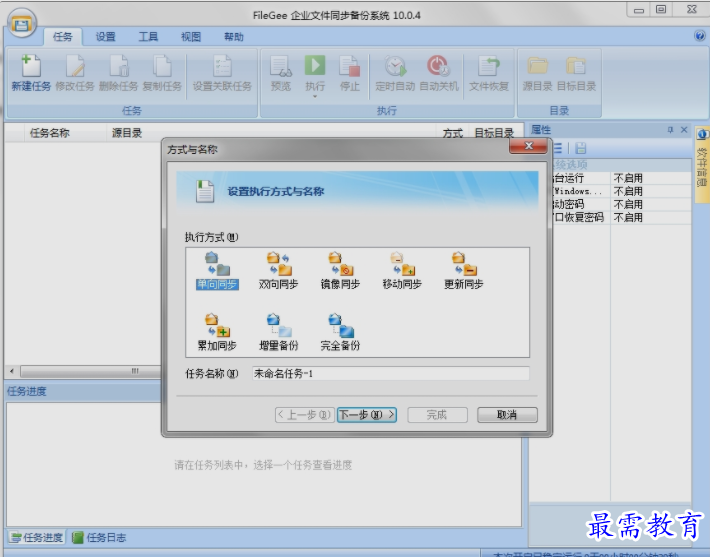Viewport: 710px width, 557px height.
Task: Expand the 执行 button dropdown arrow
Action: point(315,96)
